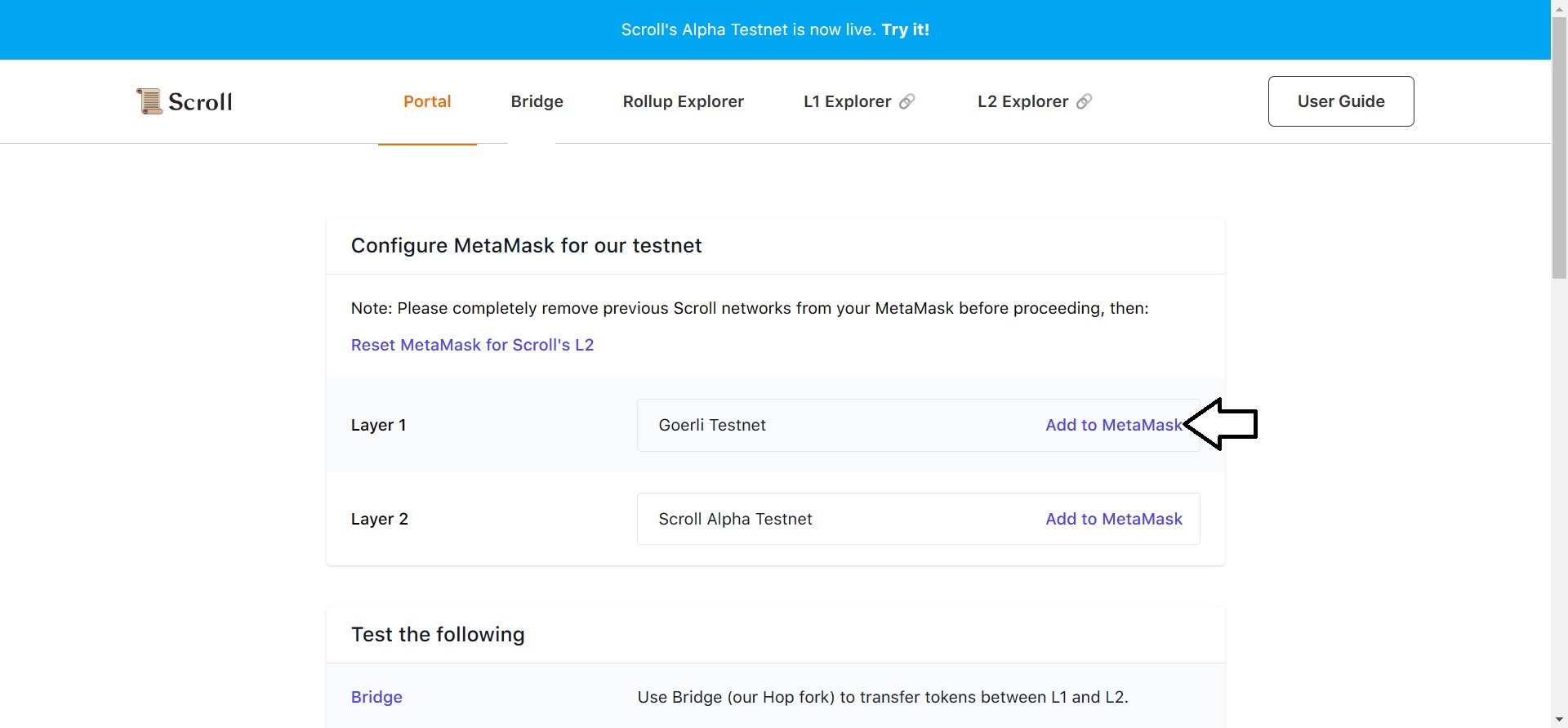
Task: Click the Scroll Alpha Testnet network name
Action: [735, 519]
